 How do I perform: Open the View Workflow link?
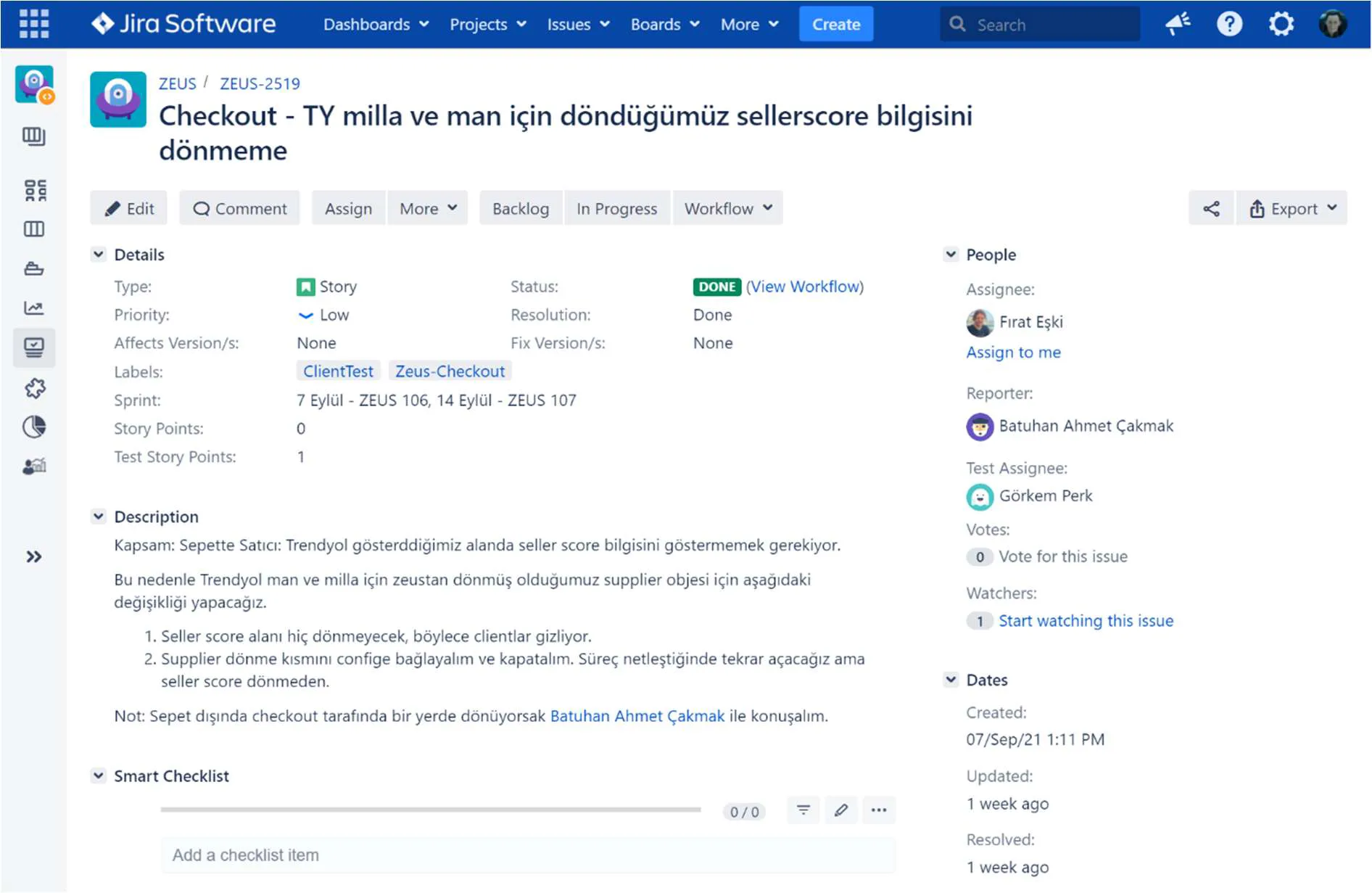805,287
